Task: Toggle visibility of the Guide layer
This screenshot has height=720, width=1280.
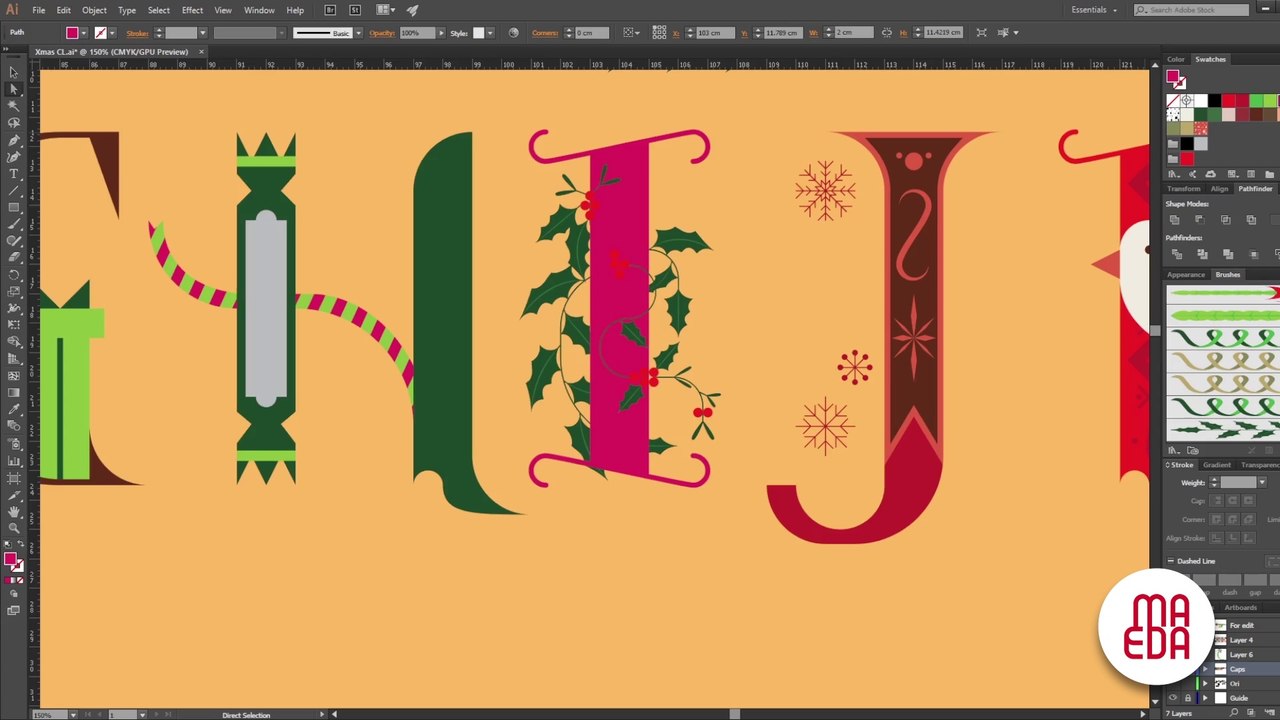Action: click(x=1173, y=698)
